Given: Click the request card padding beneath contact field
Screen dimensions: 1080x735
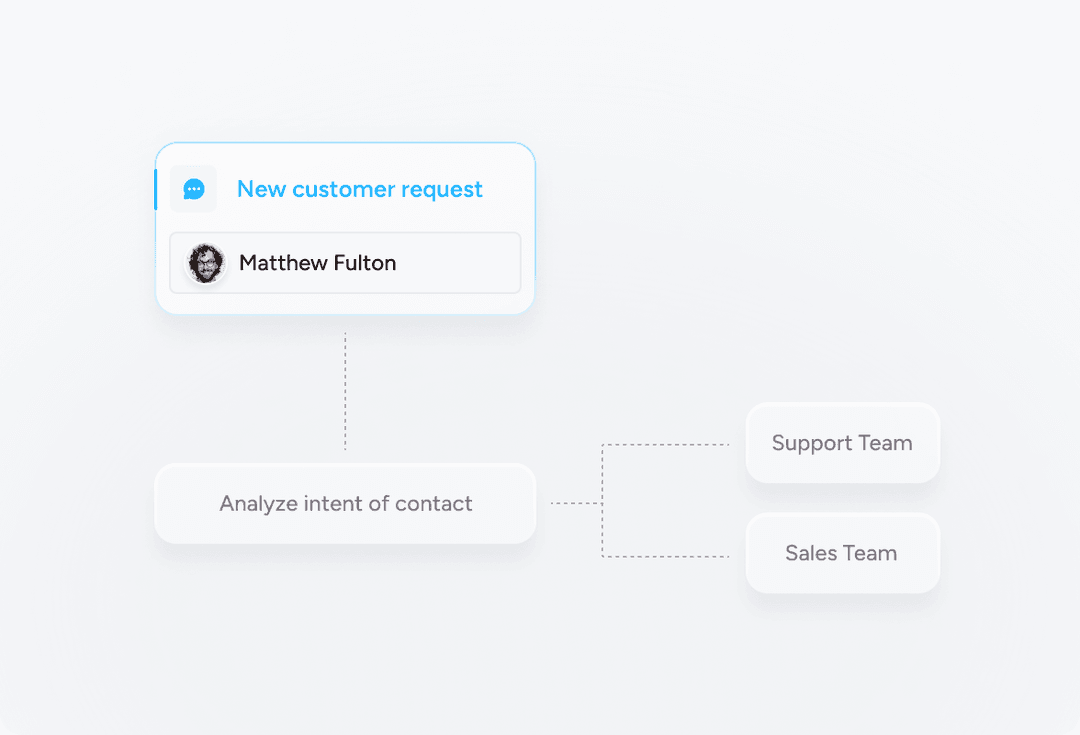Looking at the screenshot, I should point(345,303).
